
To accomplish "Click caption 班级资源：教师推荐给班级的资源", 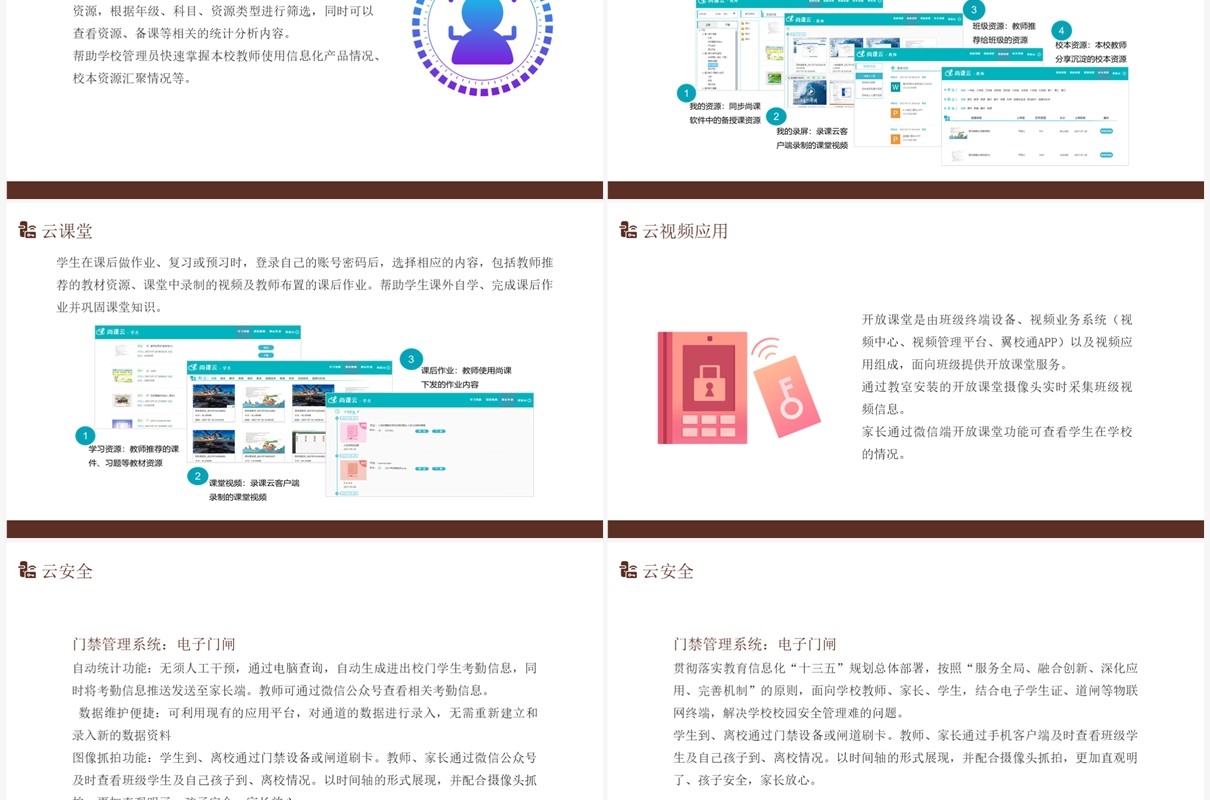I will (x=1004, y=33).
